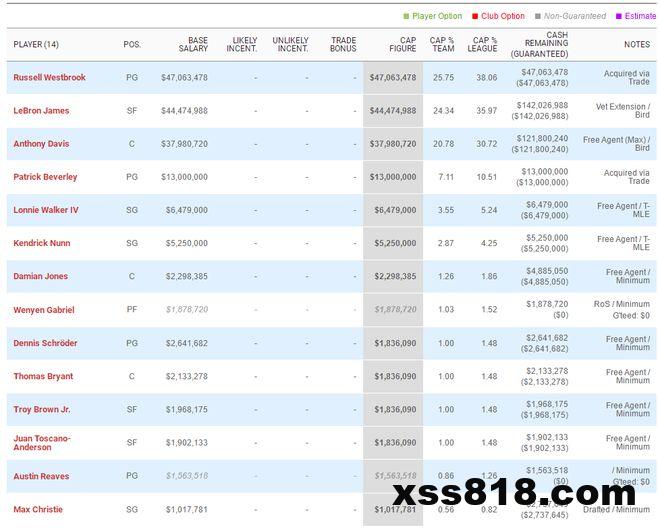
Task: Click the green Player Option legend swatch
Action: [406, 16]
